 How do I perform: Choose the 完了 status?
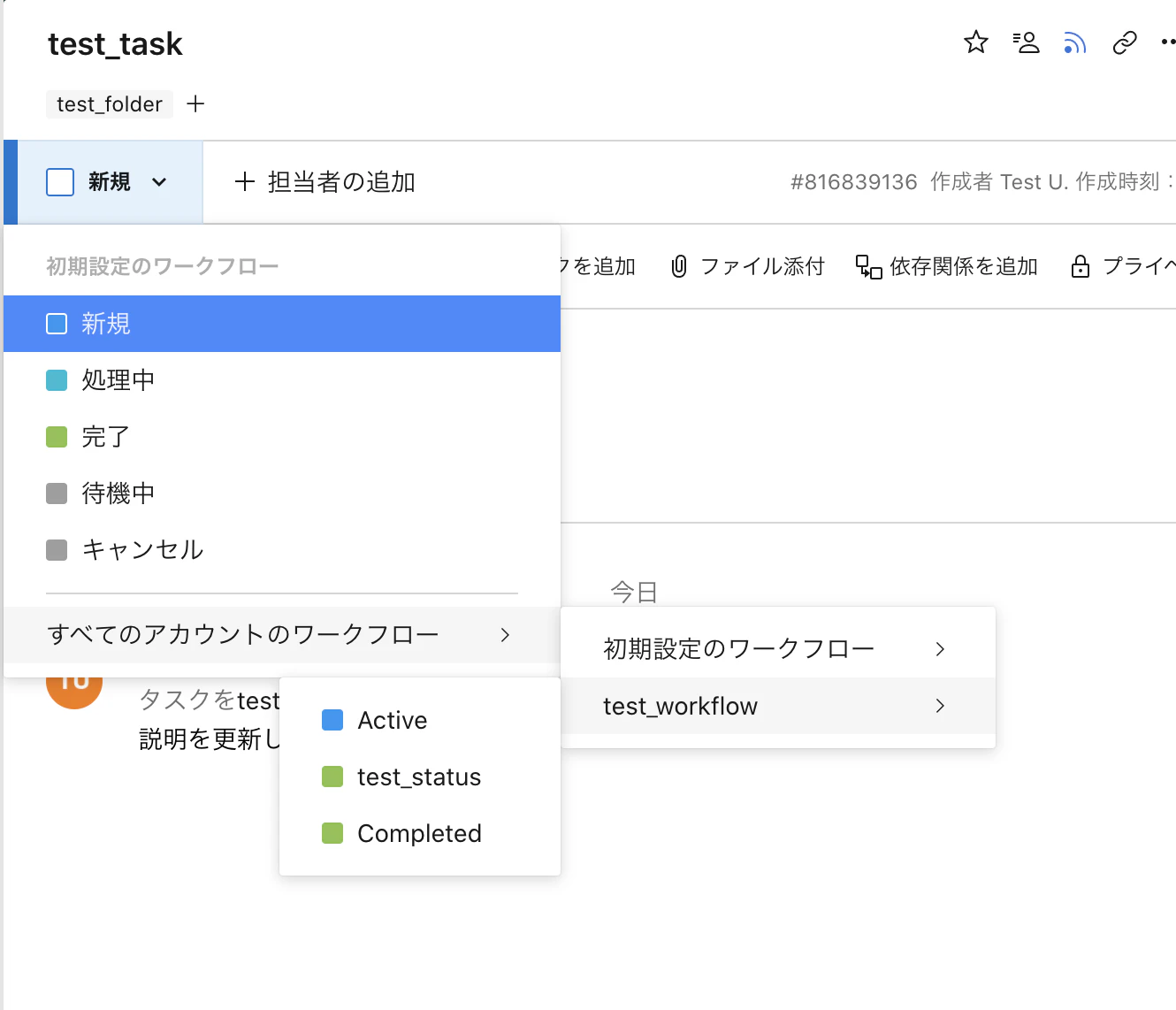(x=282, y=437)
